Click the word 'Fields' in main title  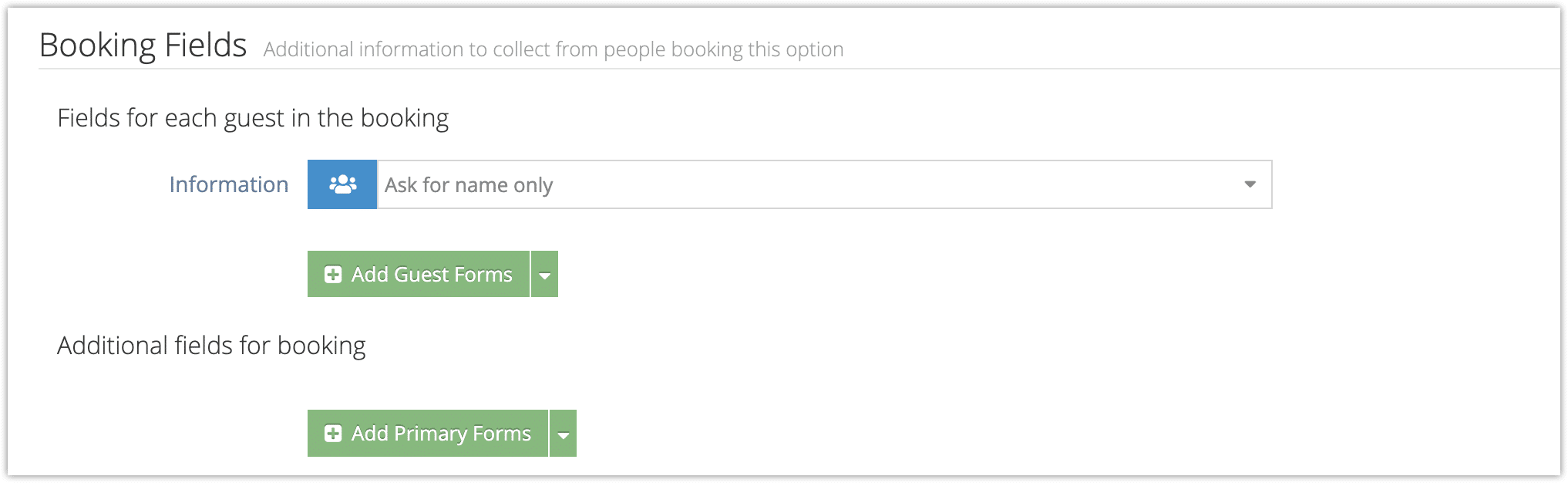pyautogui.click(x=206, y=45)
